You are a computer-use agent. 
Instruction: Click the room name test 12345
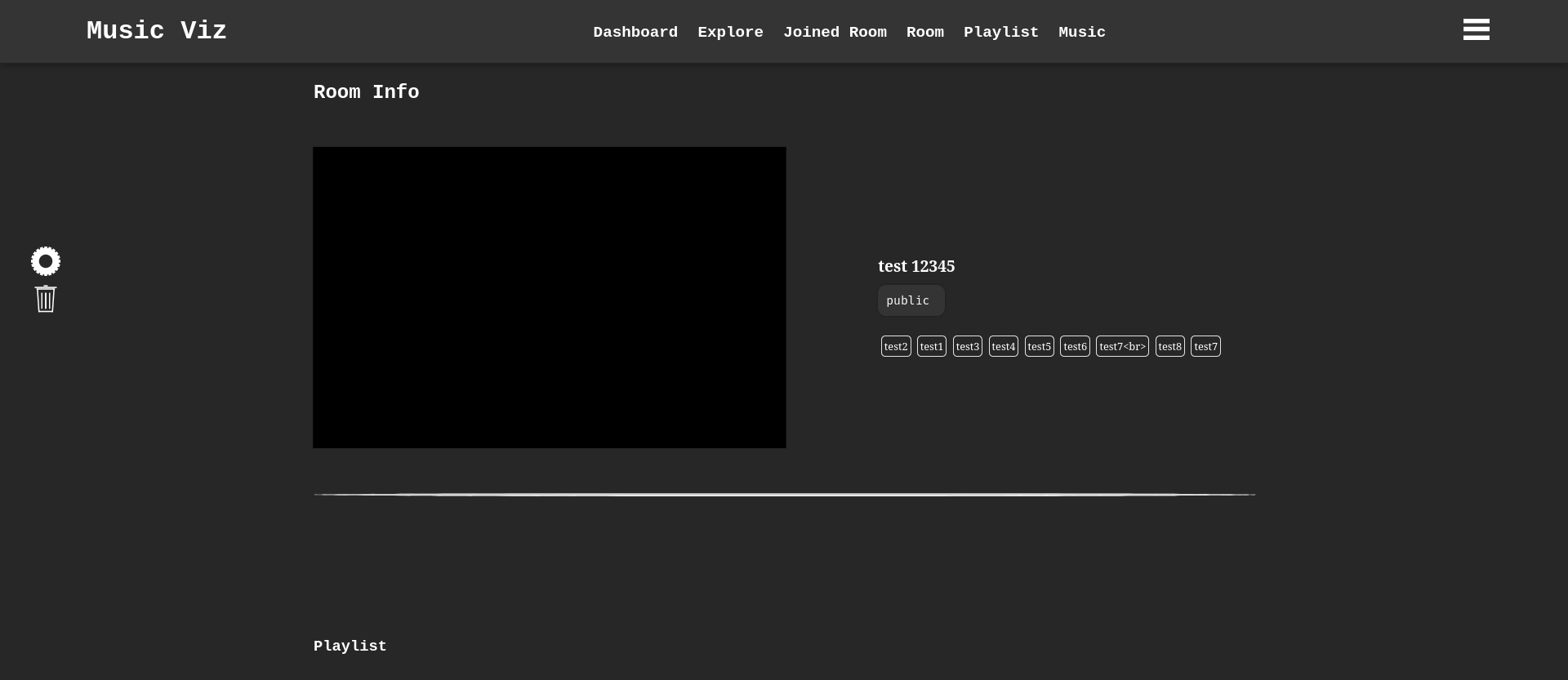tap(916, 266)
